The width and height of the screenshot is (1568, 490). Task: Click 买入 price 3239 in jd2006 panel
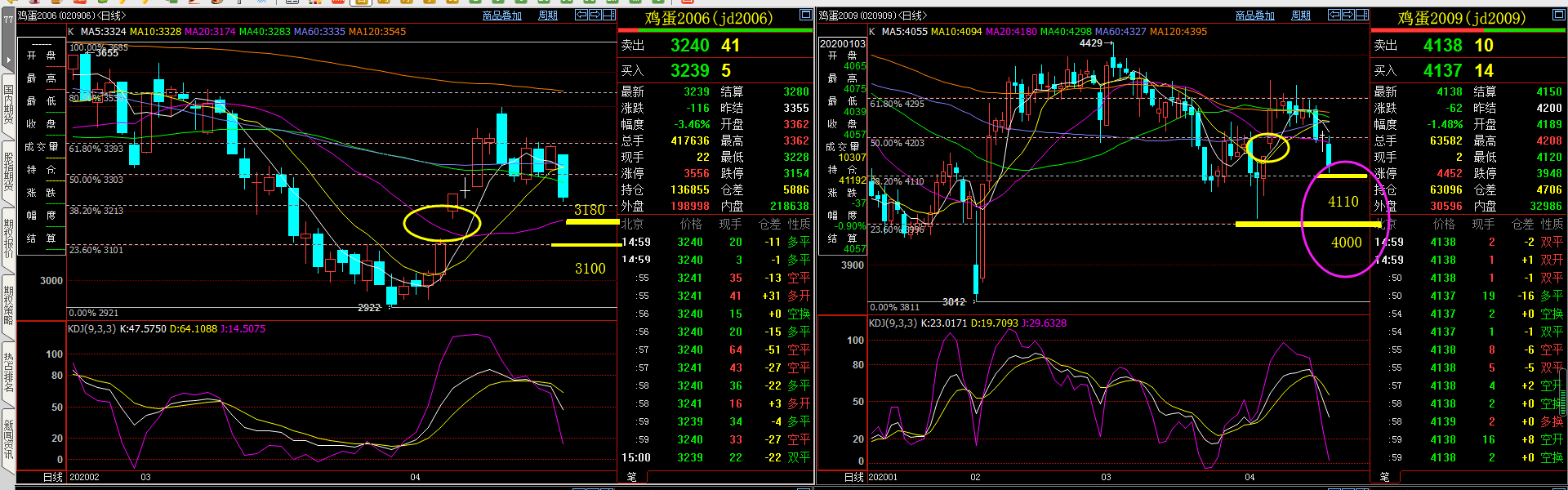click(x=690, y=71)
